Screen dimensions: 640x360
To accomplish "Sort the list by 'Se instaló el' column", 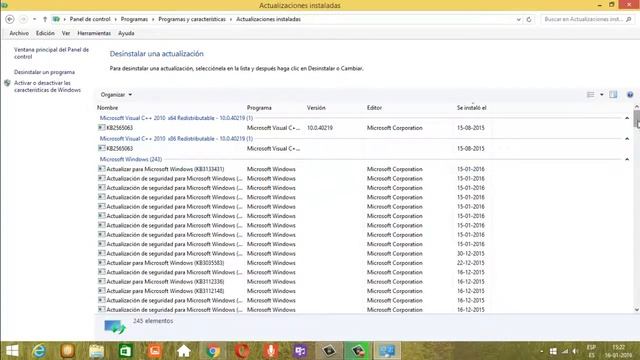I will (x=471, y=108).
